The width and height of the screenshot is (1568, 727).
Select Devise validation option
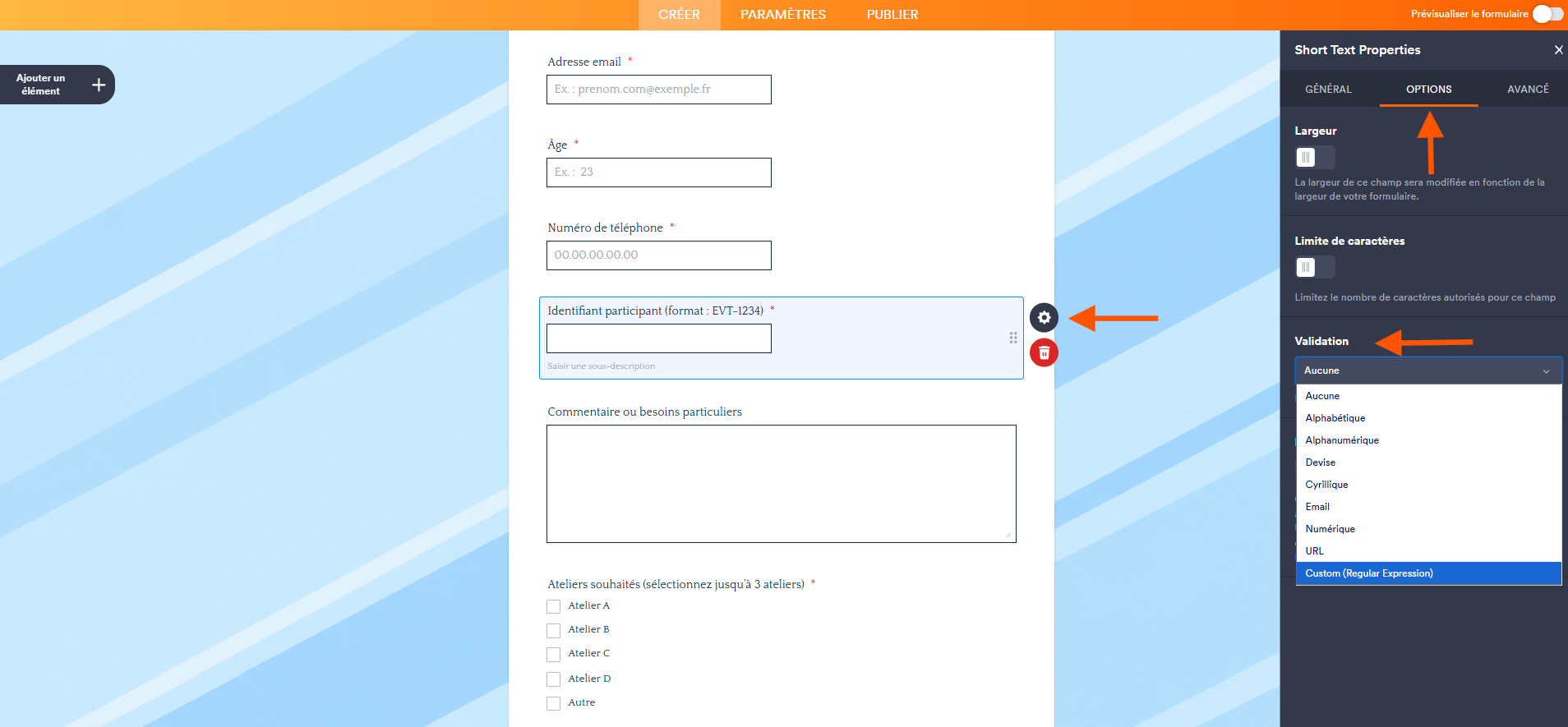pos(1428,462)
